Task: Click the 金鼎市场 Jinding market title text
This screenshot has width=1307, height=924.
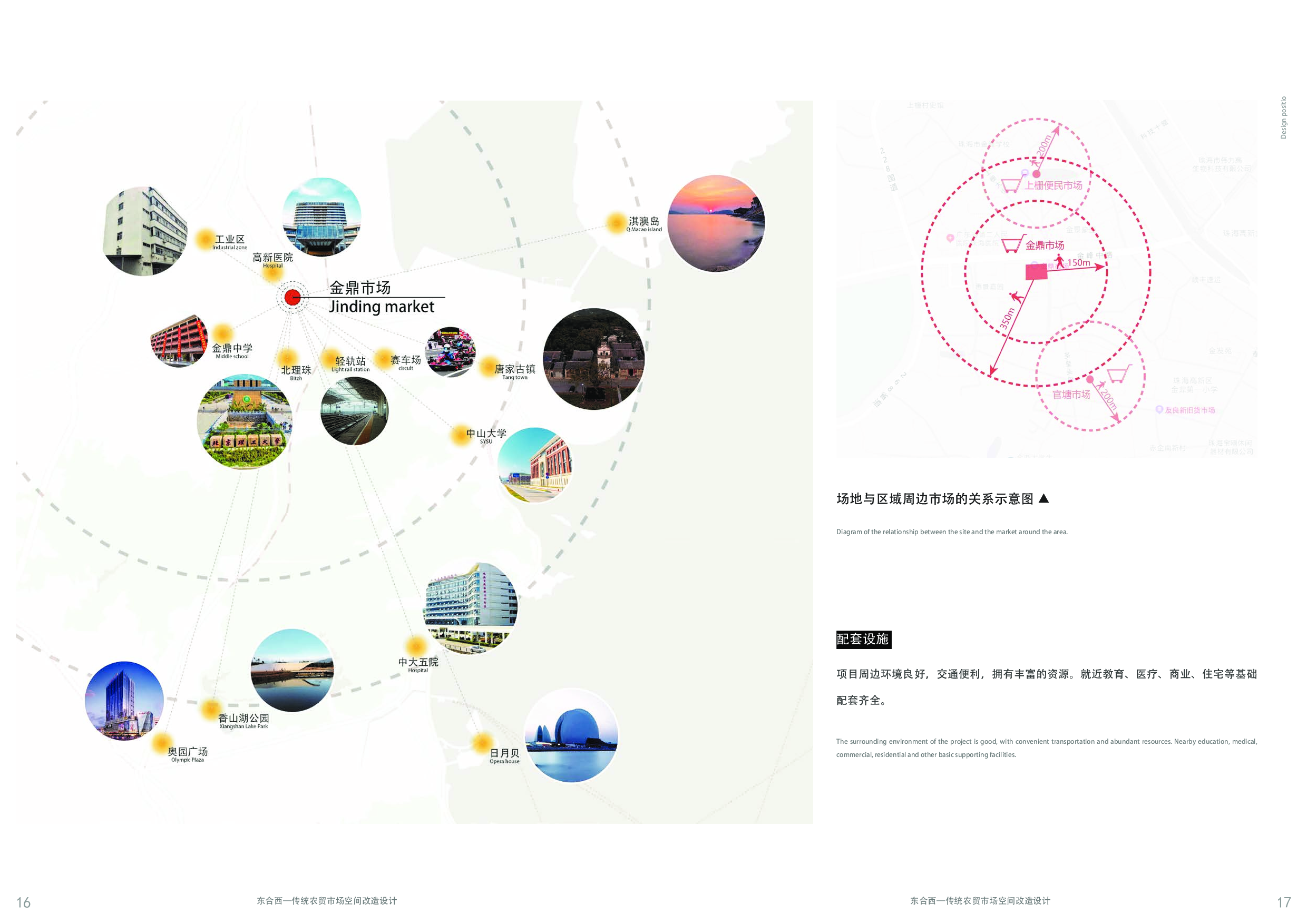Action: click(x=382, y=298)
